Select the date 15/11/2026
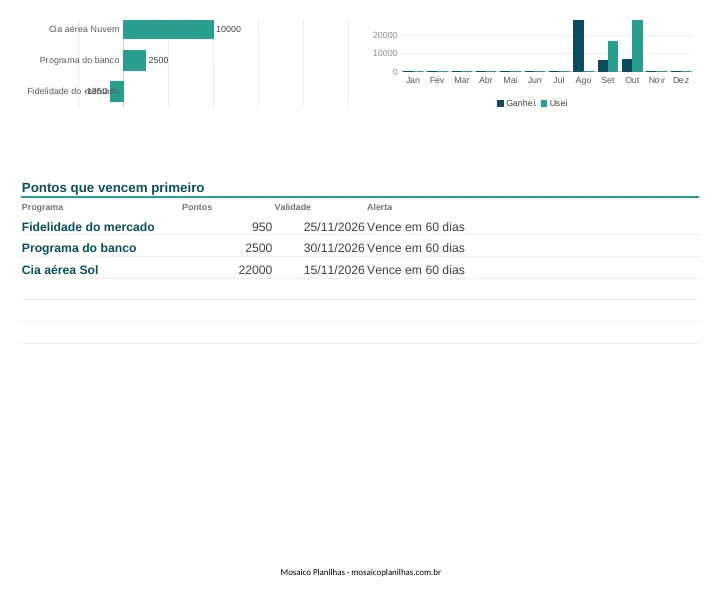The image size is (719, 597). click(334, 270)
